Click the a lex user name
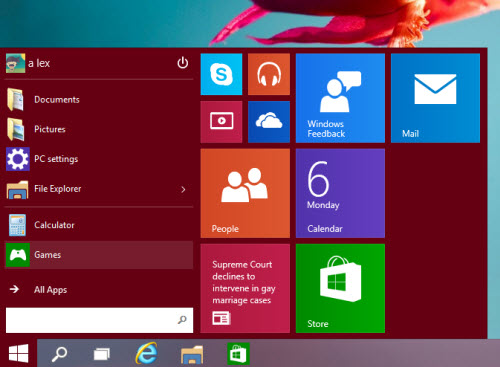 39,63
